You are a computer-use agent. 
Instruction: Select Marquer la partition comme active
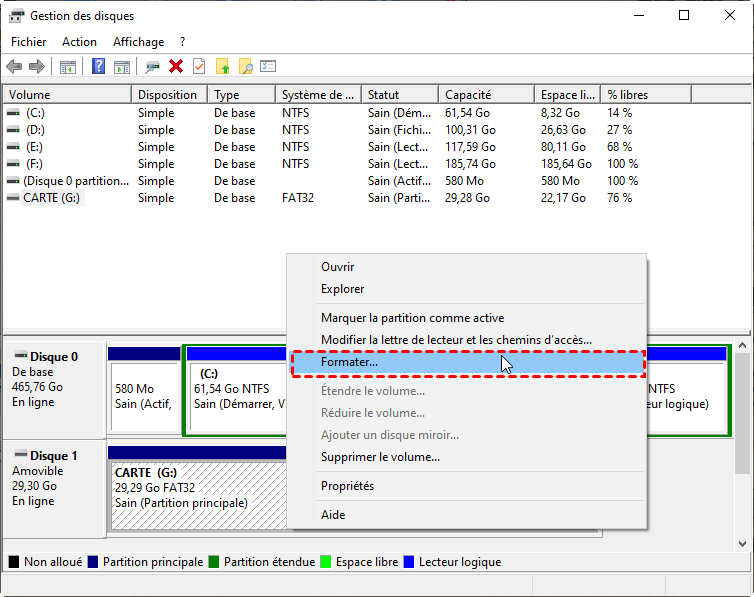pyautogui.click(x=412, y=318)
